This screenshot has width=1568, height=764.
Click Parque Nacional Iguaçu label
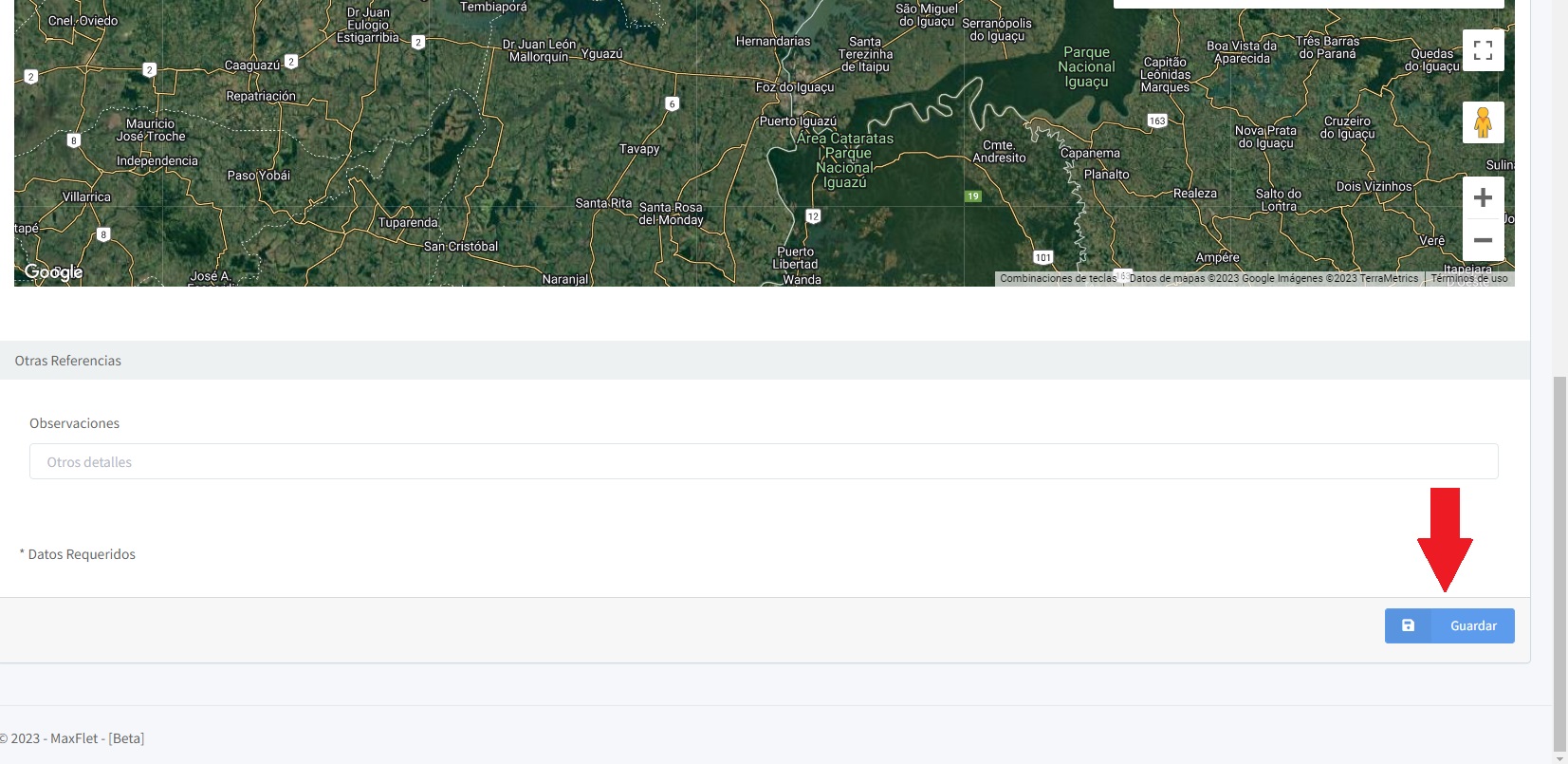coord(1086,67)
